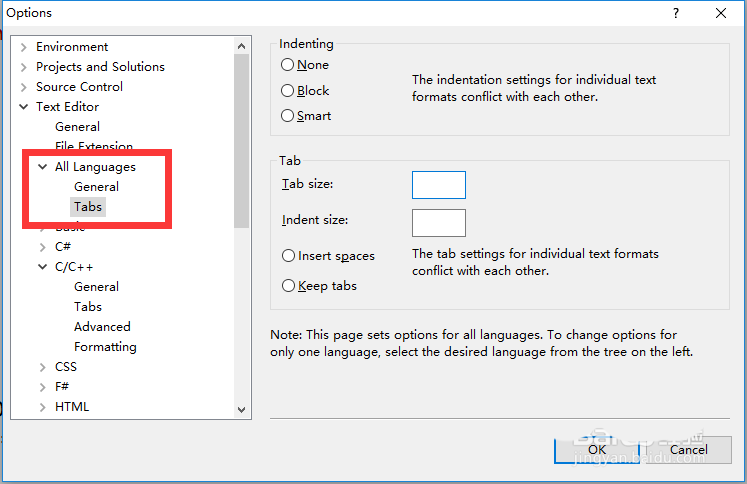Click the Indent size input field
The width and height of the screenshot is (747, 484).
[438, 222]
